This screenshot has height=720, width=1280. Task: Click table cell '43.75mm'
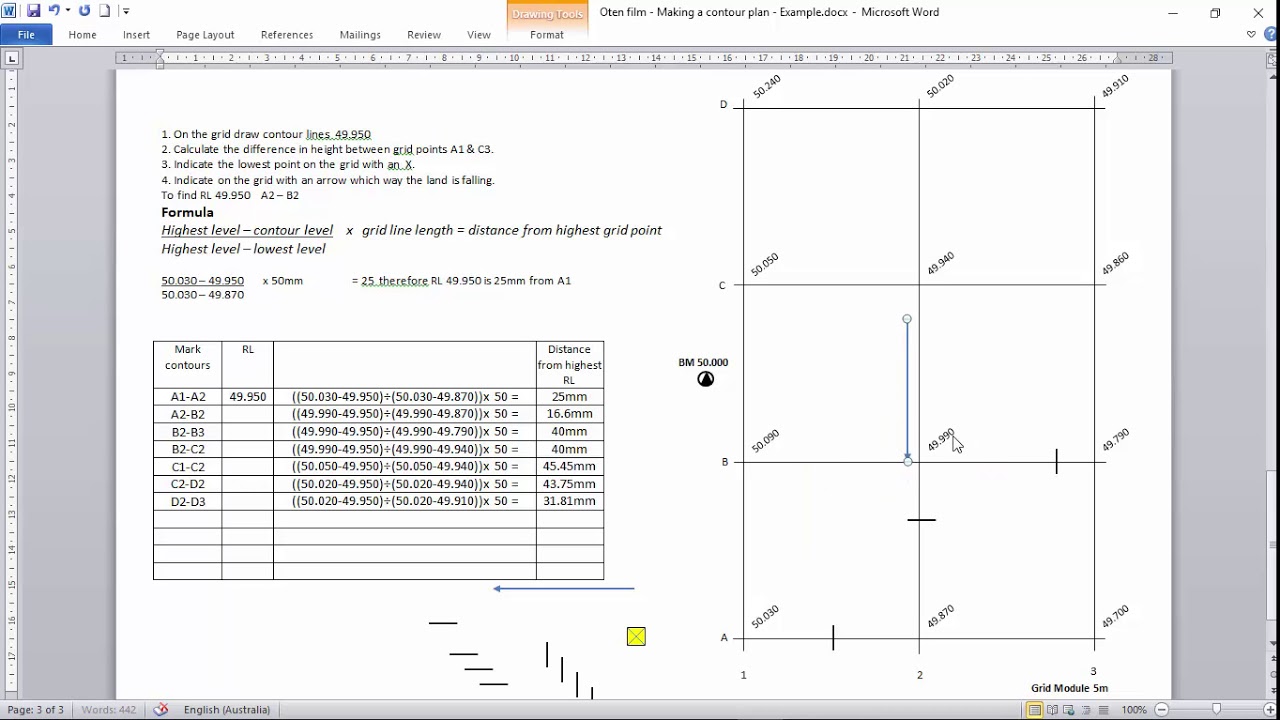[x=569, y=484]
